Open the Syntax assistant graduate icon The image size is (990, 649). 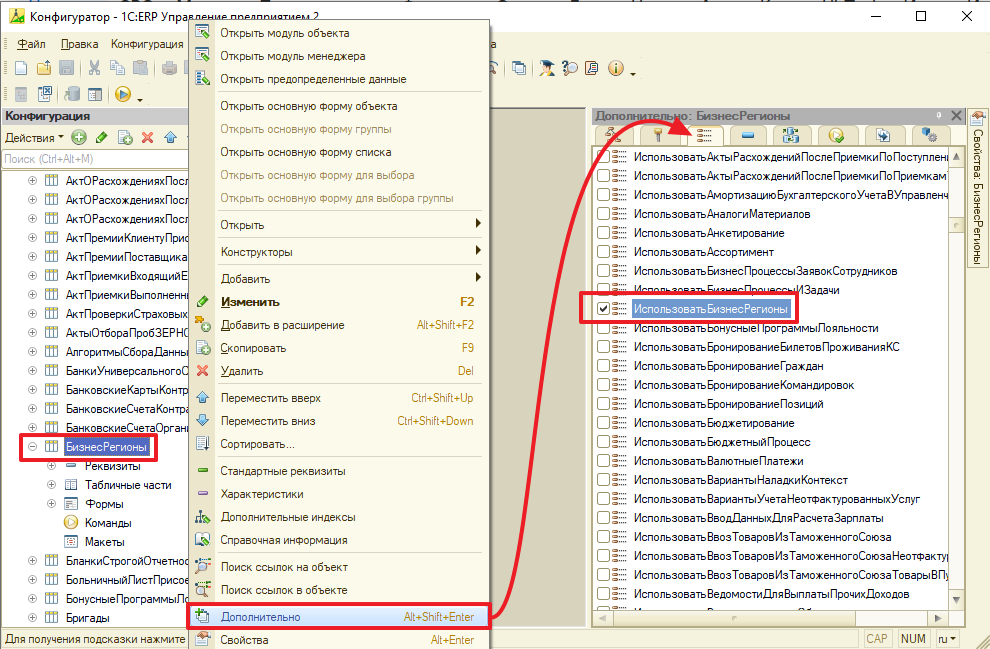click(547, 68)
